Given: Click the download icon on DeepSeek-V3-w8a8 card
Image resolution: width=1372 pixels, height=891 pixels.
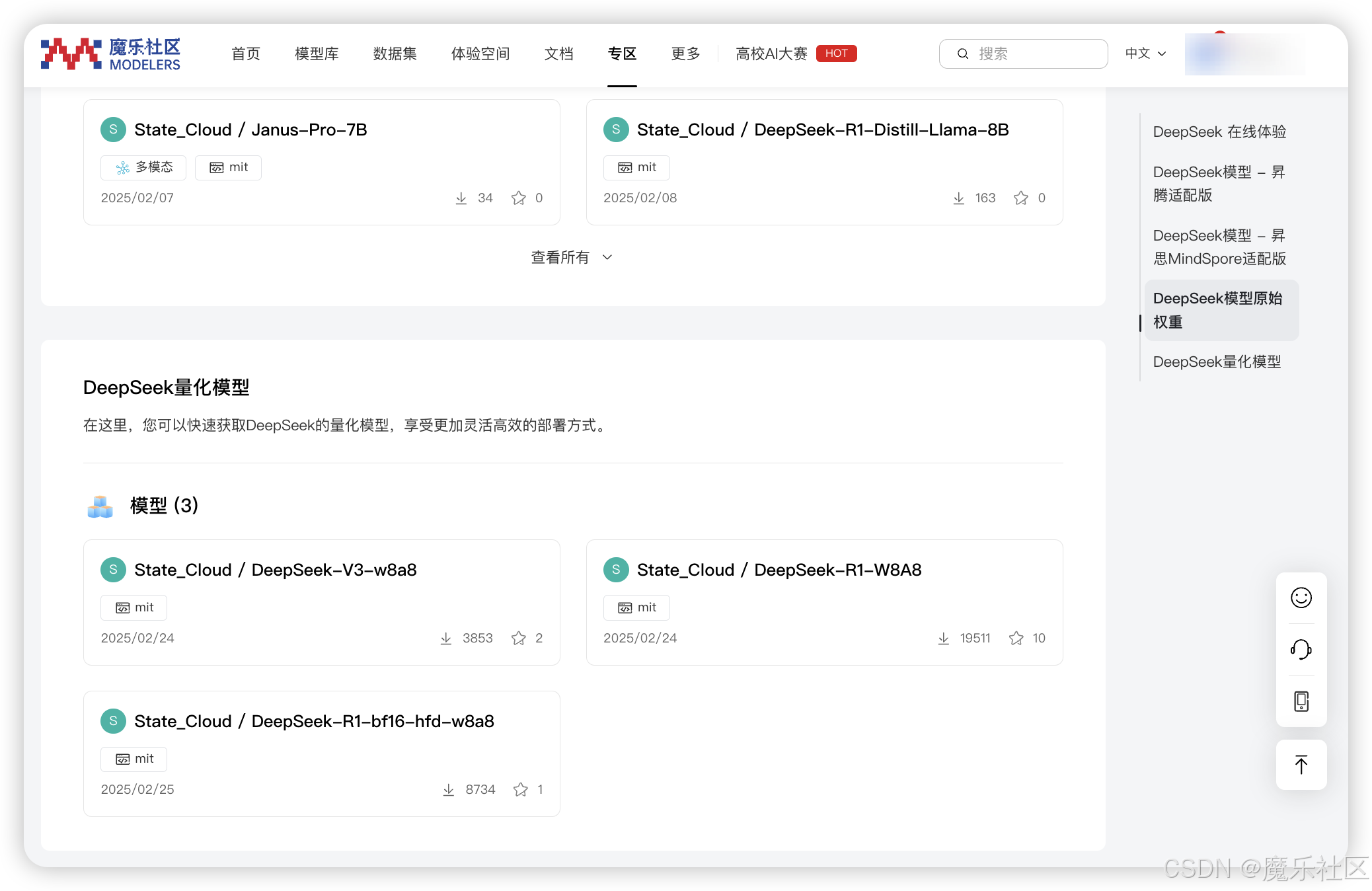Looking at the screenshot, I should tap(446, 638).
